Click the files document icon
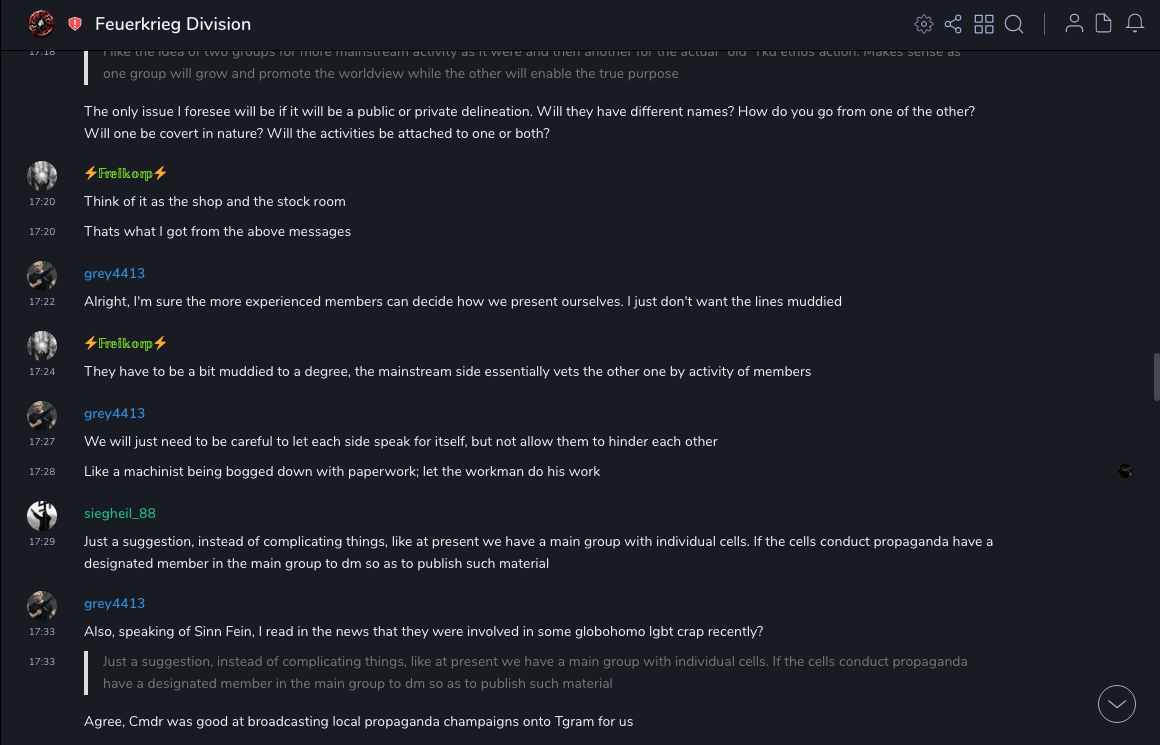The image size is (1160, 745). (1103, 24)
